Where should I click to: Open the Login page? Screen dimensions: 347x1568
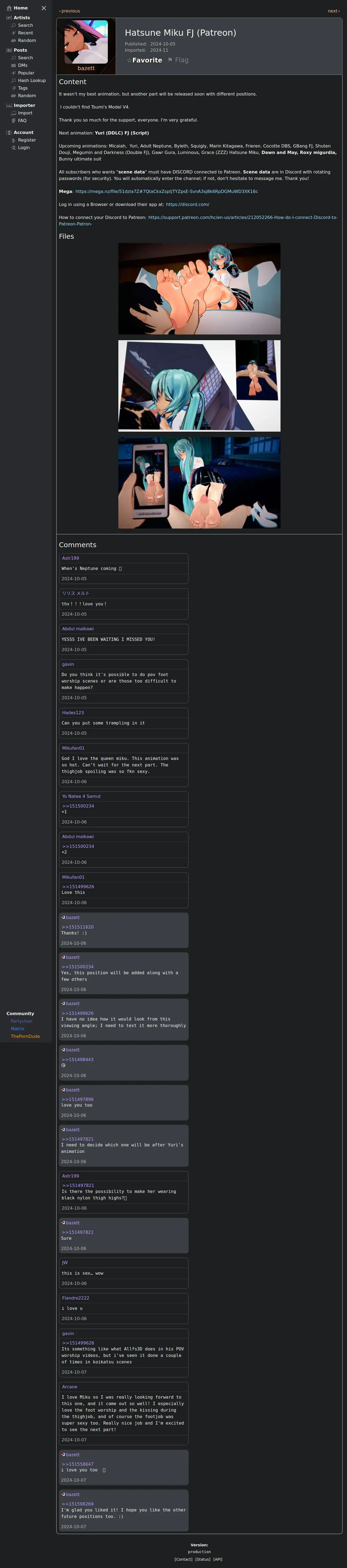24,148
